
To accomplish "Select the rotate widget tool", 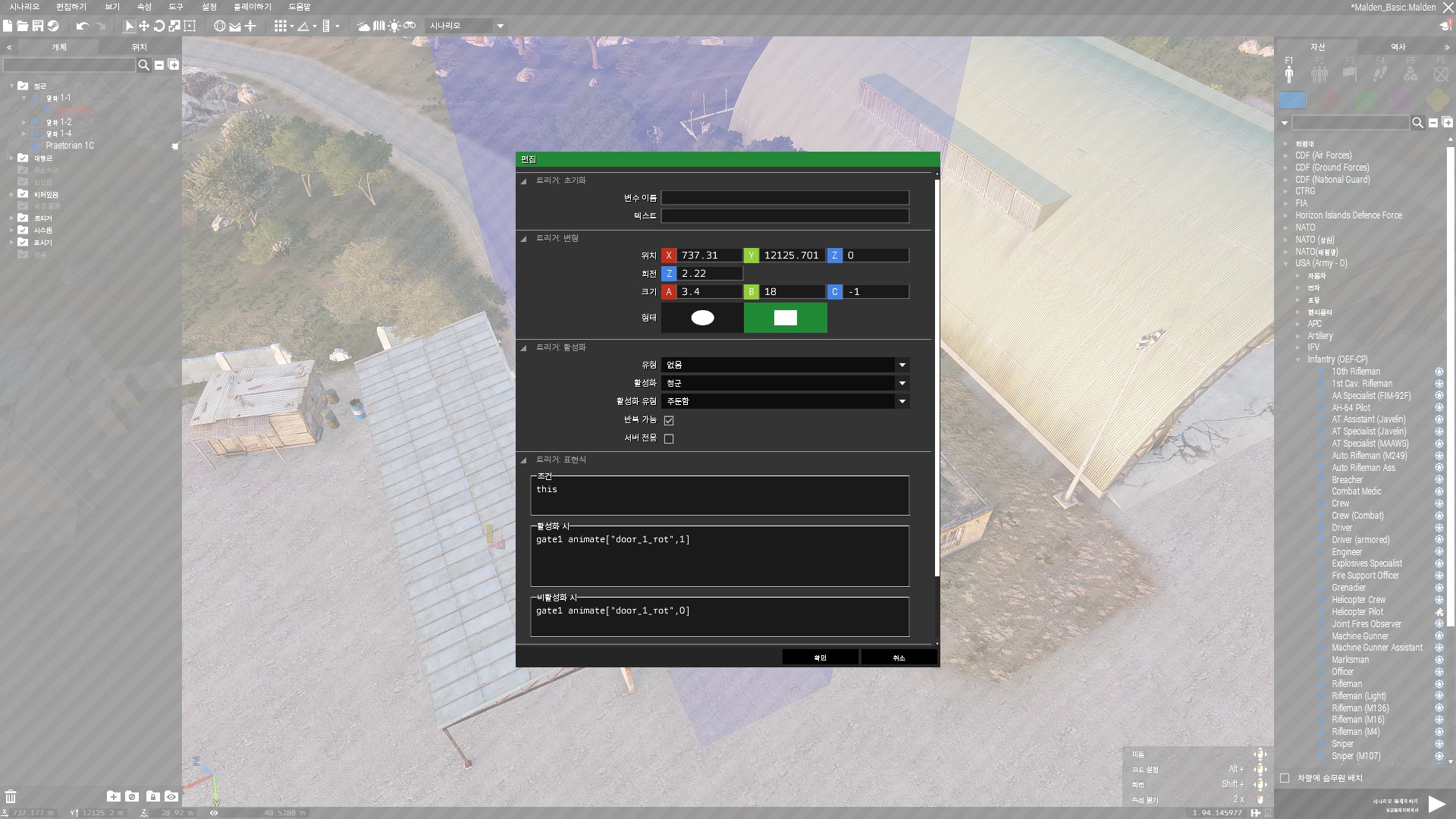I will (159, 26).
